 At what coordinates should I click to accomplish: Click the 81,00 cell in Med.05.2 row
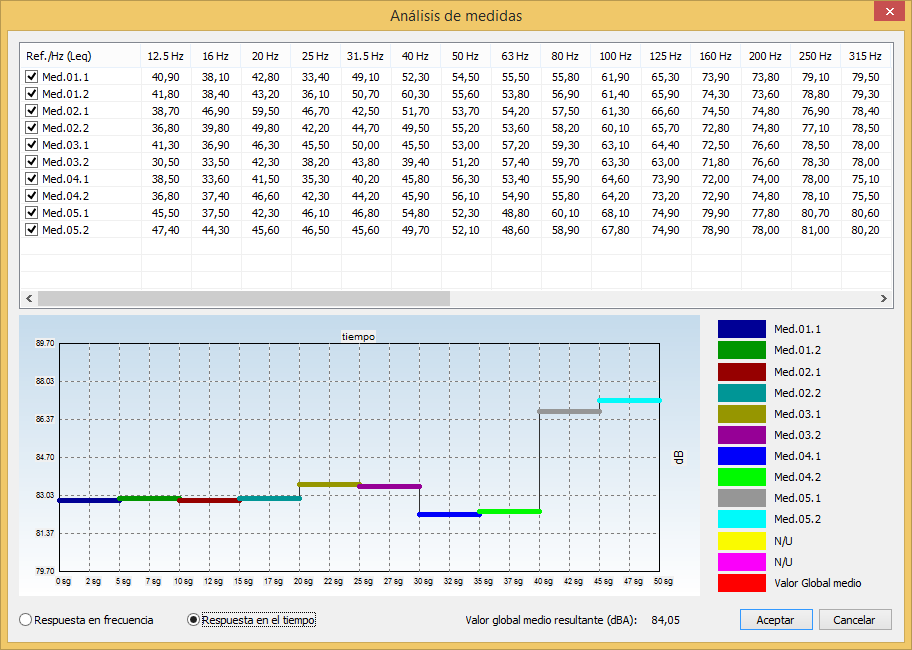(x=815, y=230)
